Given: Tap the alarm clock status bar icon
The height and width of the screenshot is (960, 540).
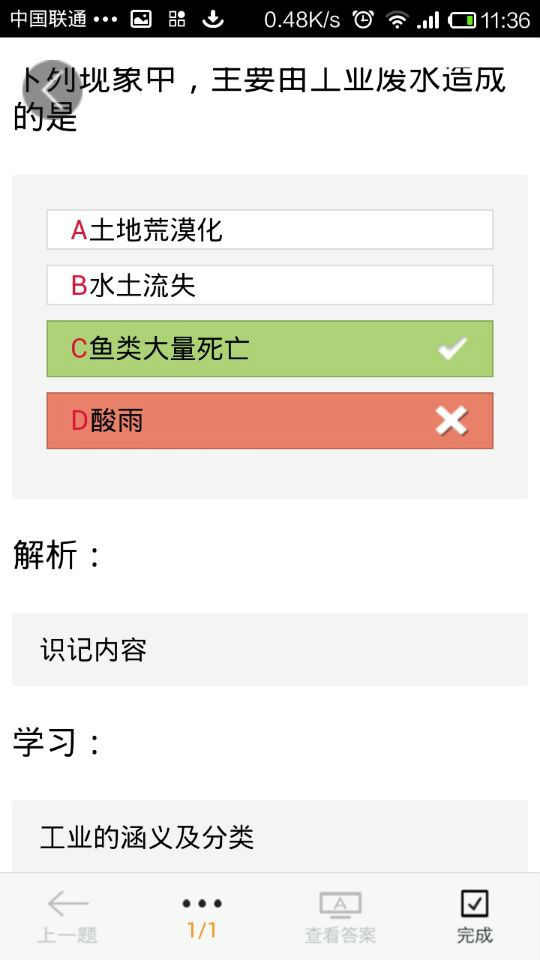Looking at the screenshot, I should (363, 20).
